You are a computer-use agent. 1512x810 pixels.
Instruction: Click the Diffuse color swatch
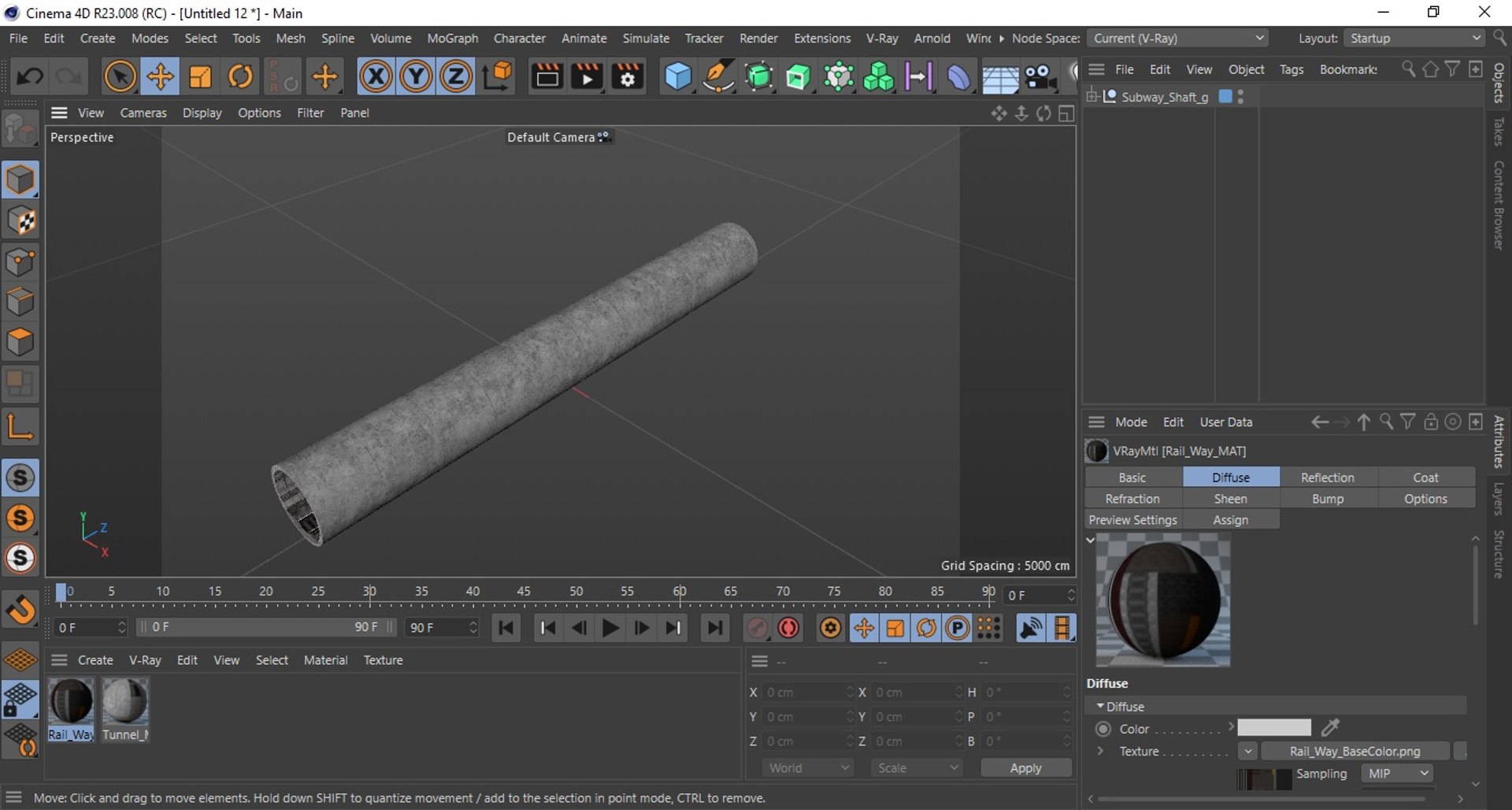tap(1273, 728)
